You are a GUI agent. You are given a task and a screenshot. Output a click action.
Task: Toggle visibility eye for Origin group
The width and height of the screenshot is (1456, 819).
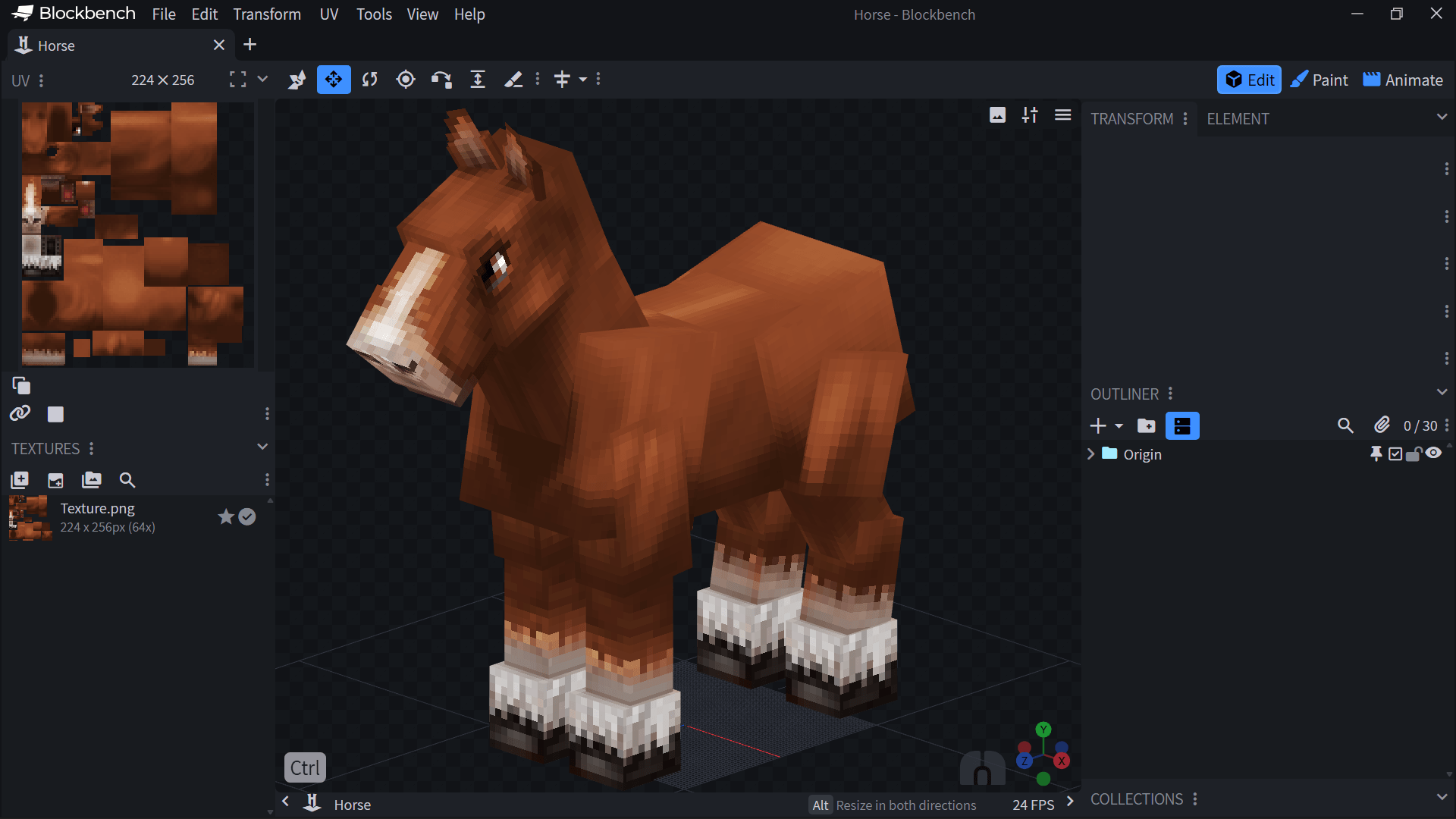coord(1433,453)
